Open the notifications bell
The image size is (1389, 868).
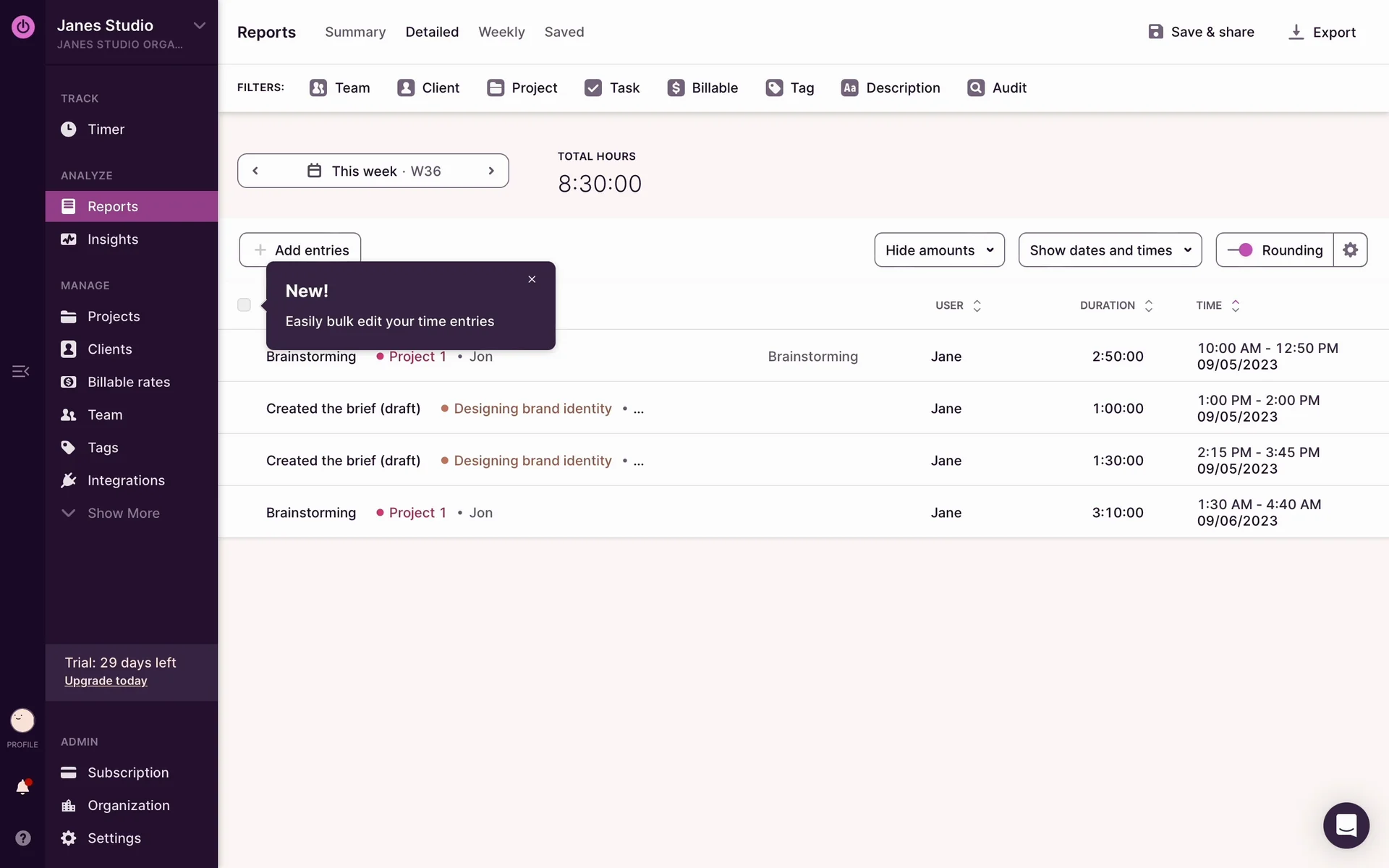click(22, 787)
